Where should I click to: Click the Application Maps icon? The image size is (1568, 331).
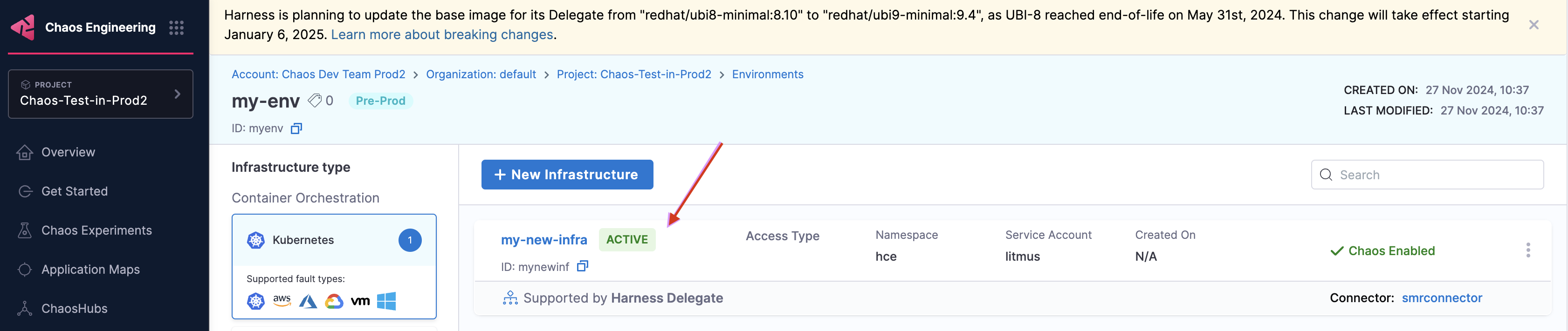(25, 270)
